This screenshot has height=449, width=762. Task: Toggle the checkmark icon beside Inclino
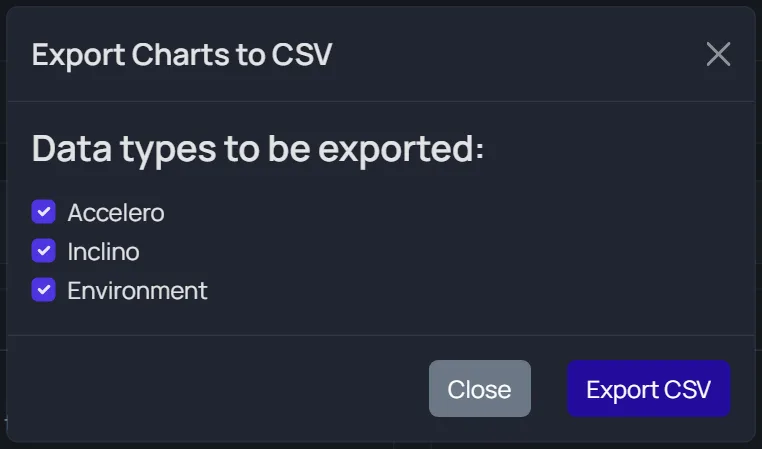coord(44,251)
